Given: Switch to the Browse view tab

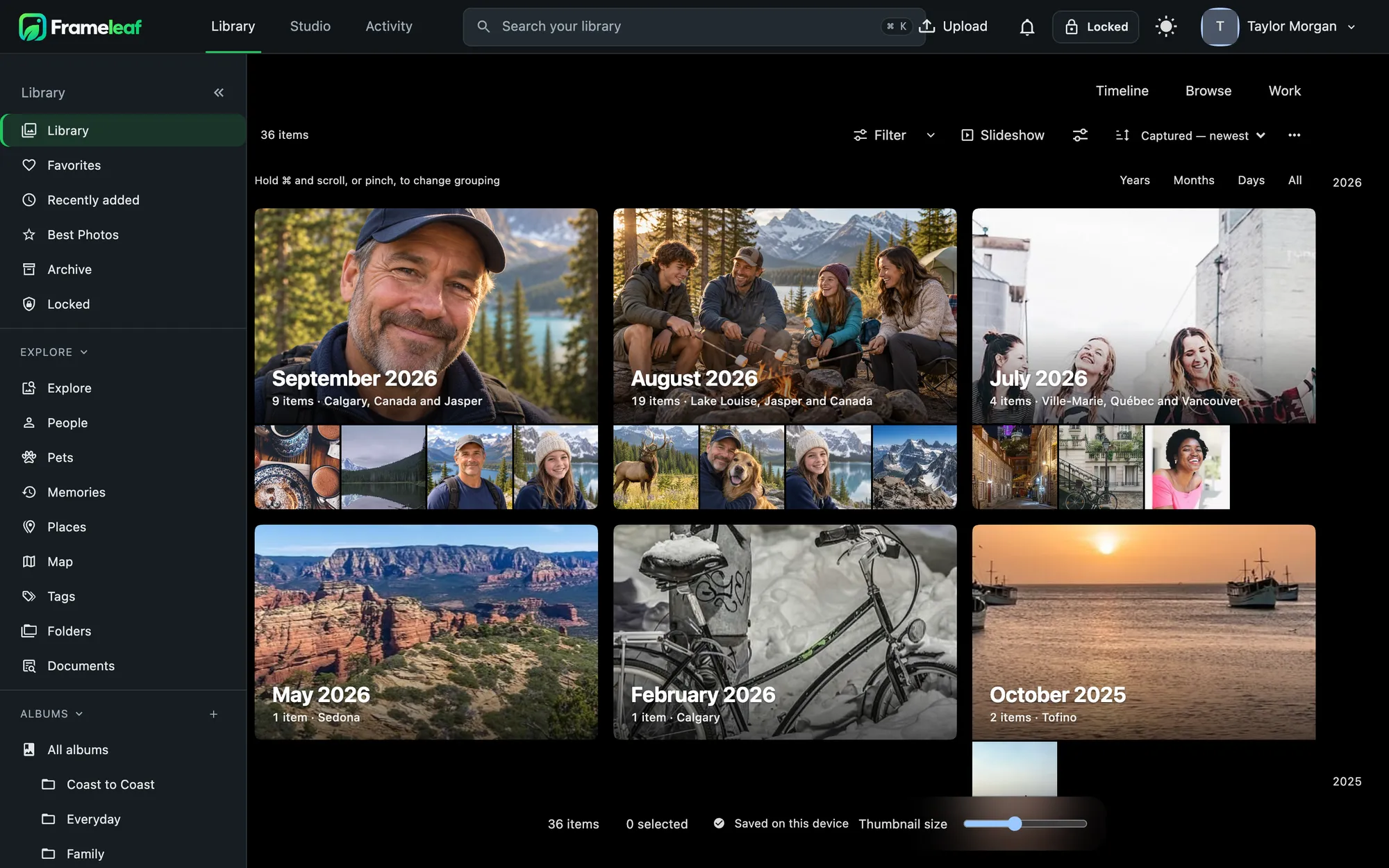Looking at the screenshot, I should pyautogui.click(x=1208, y=91).
